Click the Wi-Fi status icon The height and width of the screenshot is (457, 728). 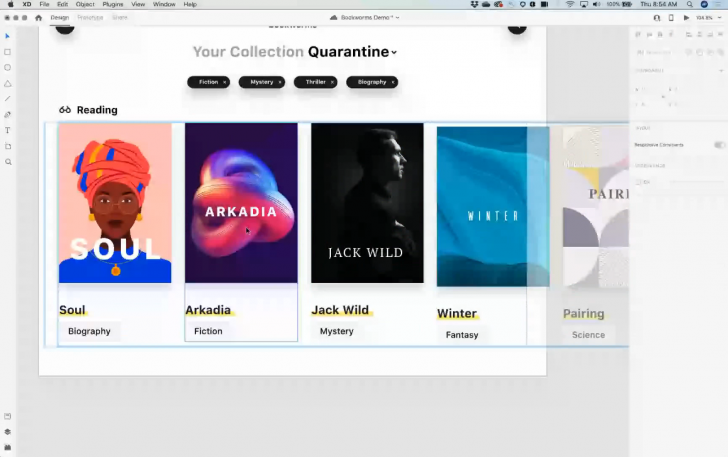coord(570,4)
